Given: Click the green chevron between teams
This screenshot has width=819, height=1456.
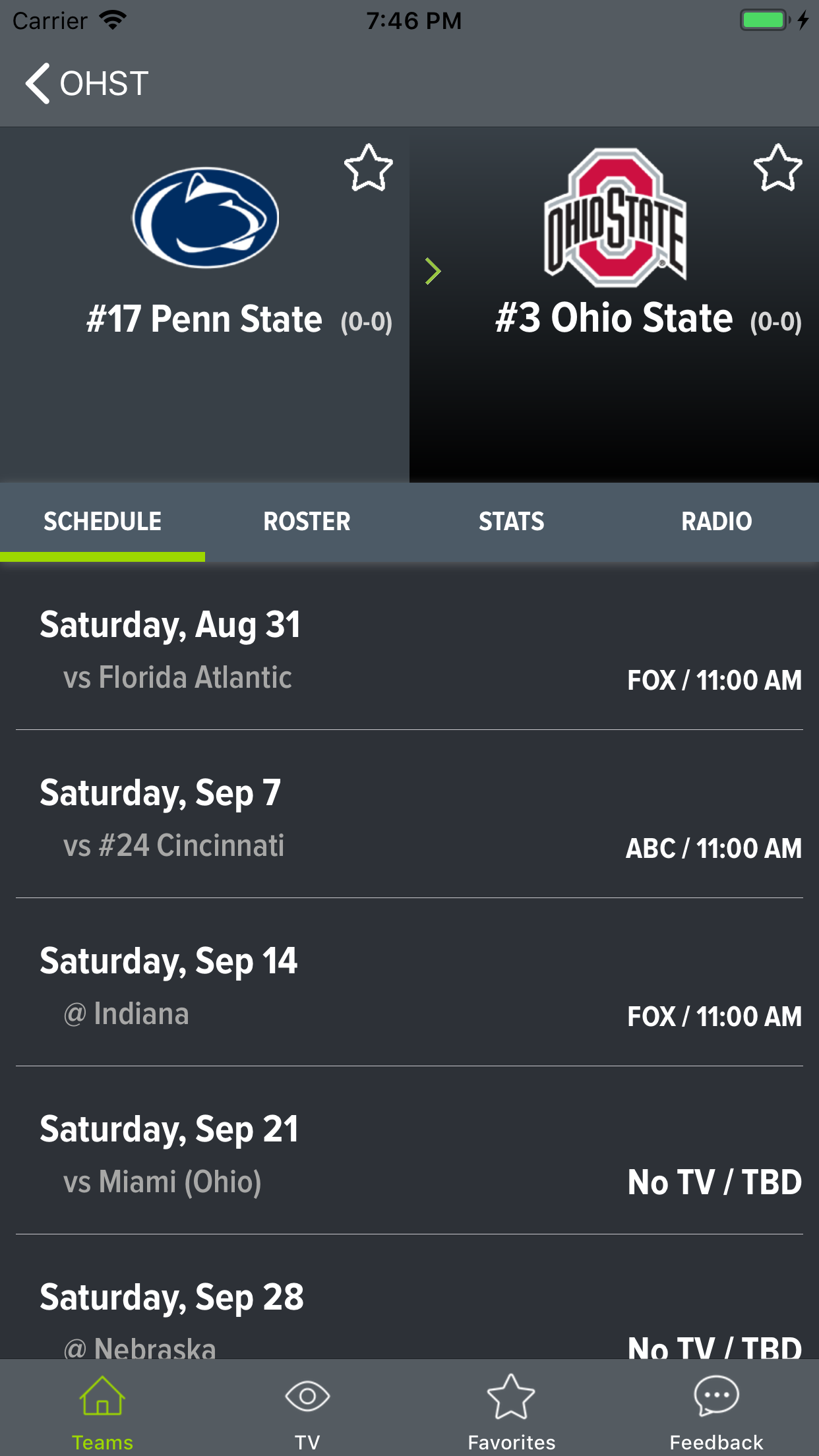Looking at the screenshot, I should click(433, 271).
